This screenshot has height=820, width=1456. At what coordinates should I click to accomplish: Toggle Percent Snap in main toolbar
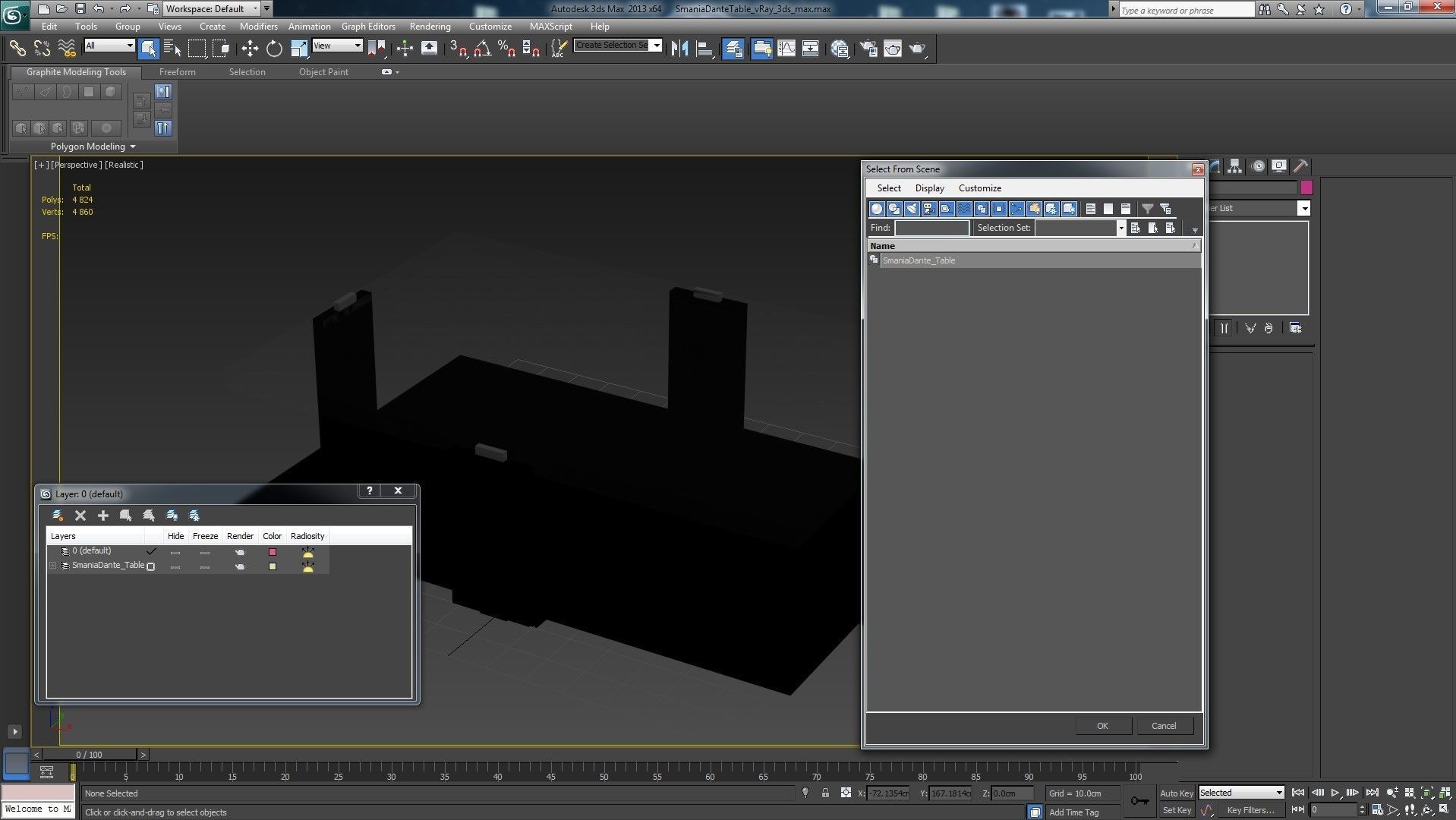click(506, 49)
